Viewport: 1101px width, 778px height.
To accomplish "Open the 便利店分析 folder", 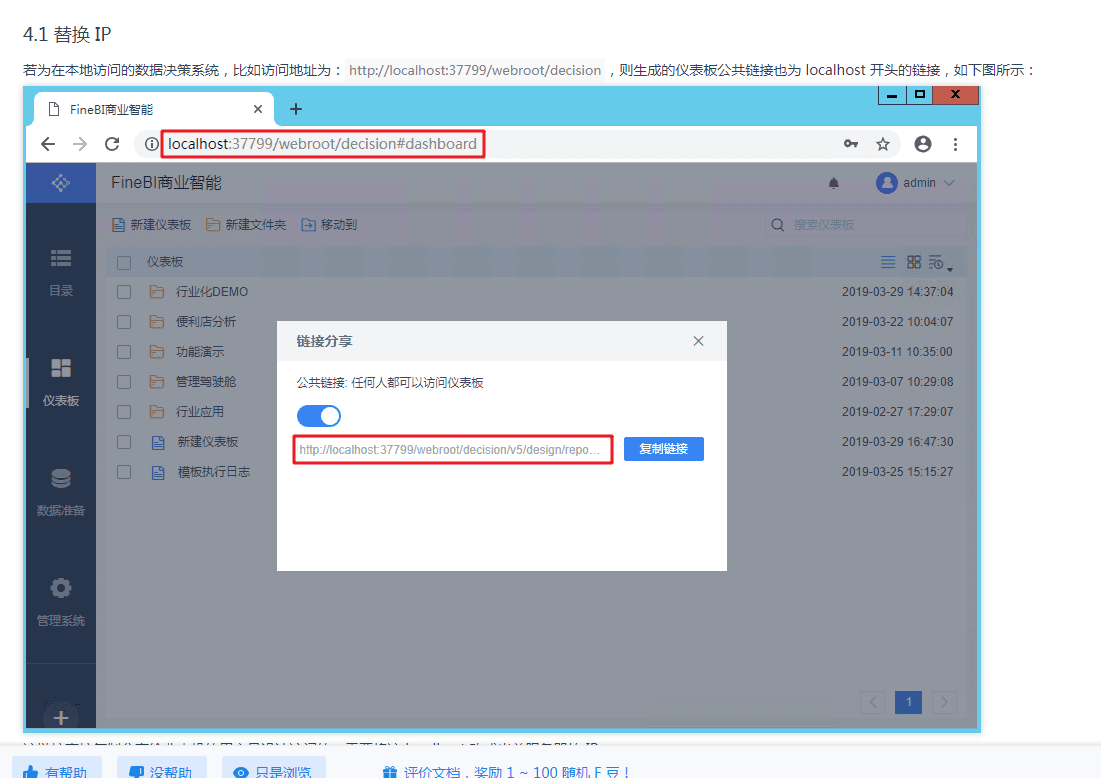I will (x=206, y=322).
